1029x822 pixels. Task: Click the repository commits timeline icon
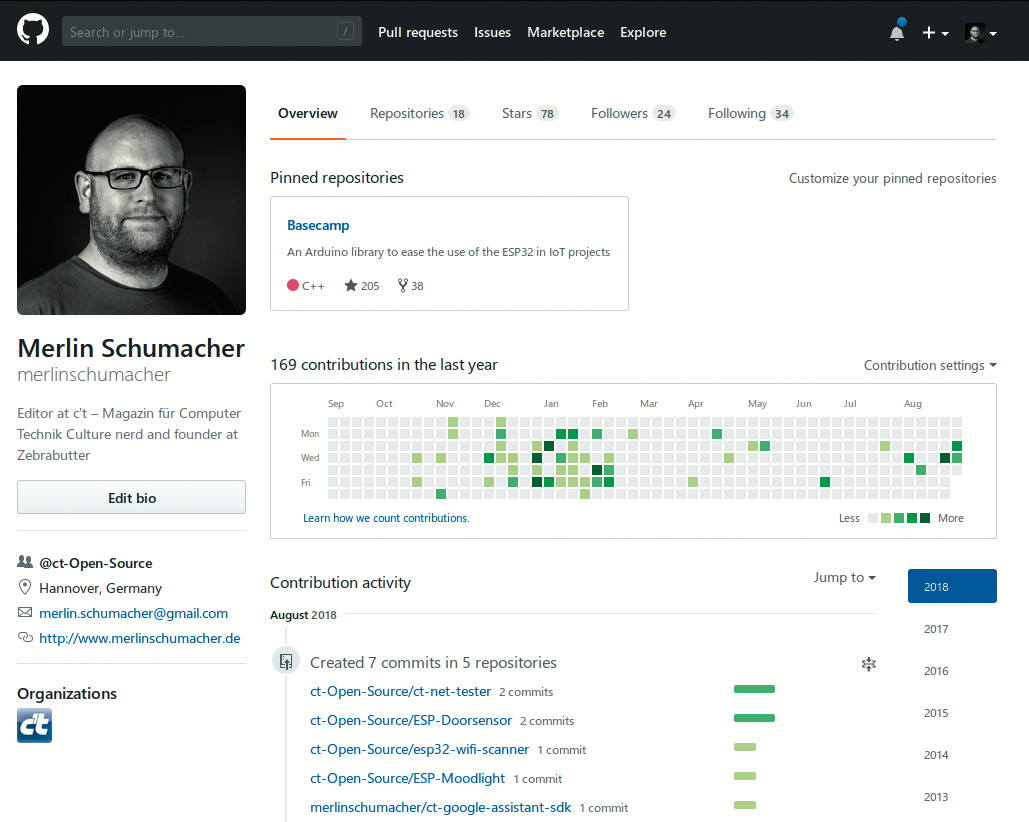pyautogui.click(x=286, y=661)
